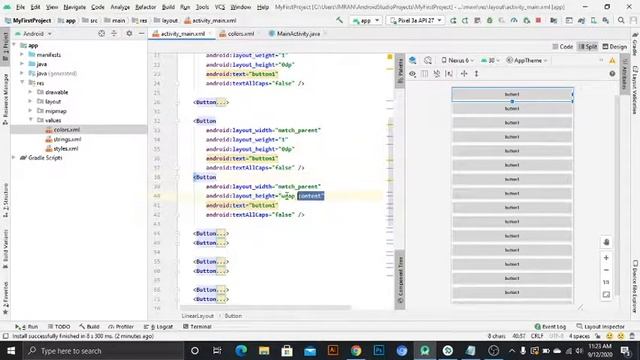Open the VCS menu

(x=220, y=7)
